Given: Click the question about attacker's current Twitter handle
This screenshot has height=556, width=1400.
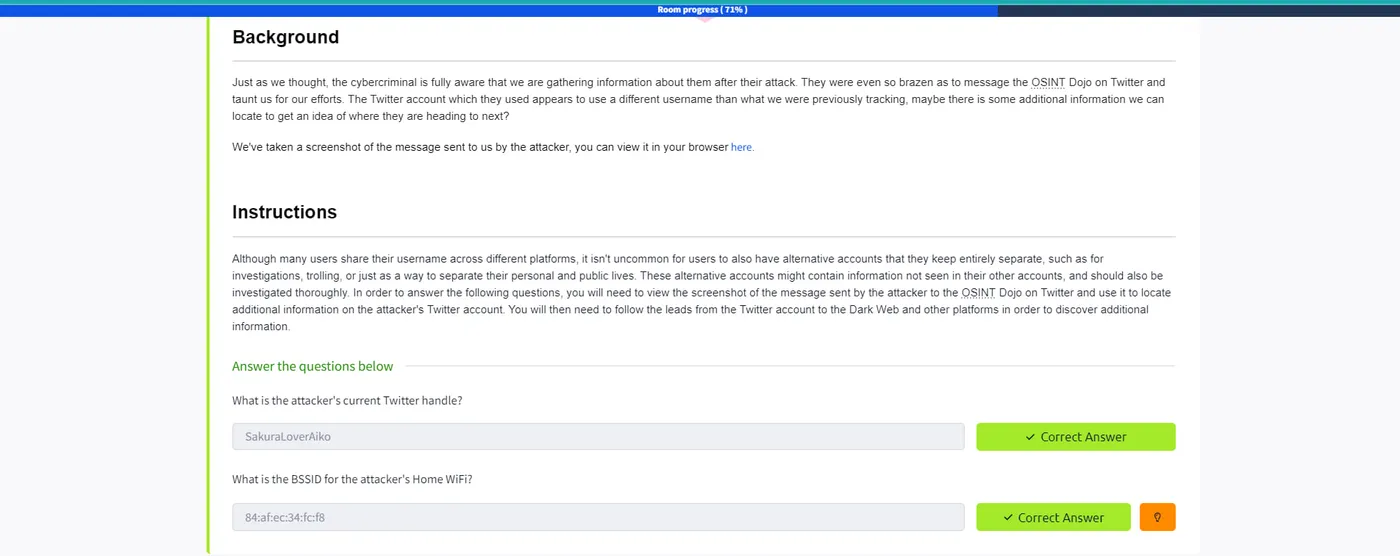Looking at the screenshot, I should pyautogui.click(x=347, y=400).
